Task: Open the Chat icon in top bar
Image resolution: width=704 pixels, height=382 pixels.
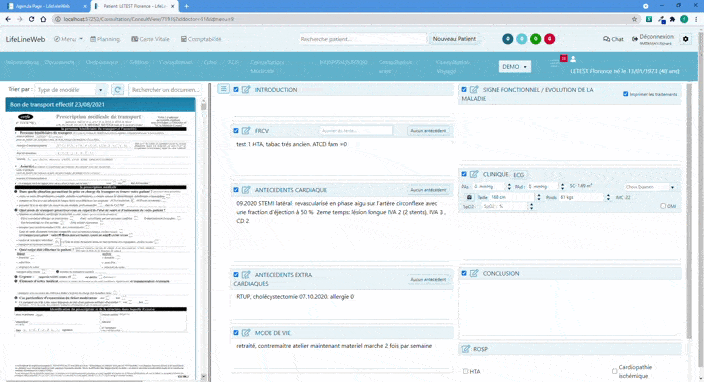Action: coord(613,39)
